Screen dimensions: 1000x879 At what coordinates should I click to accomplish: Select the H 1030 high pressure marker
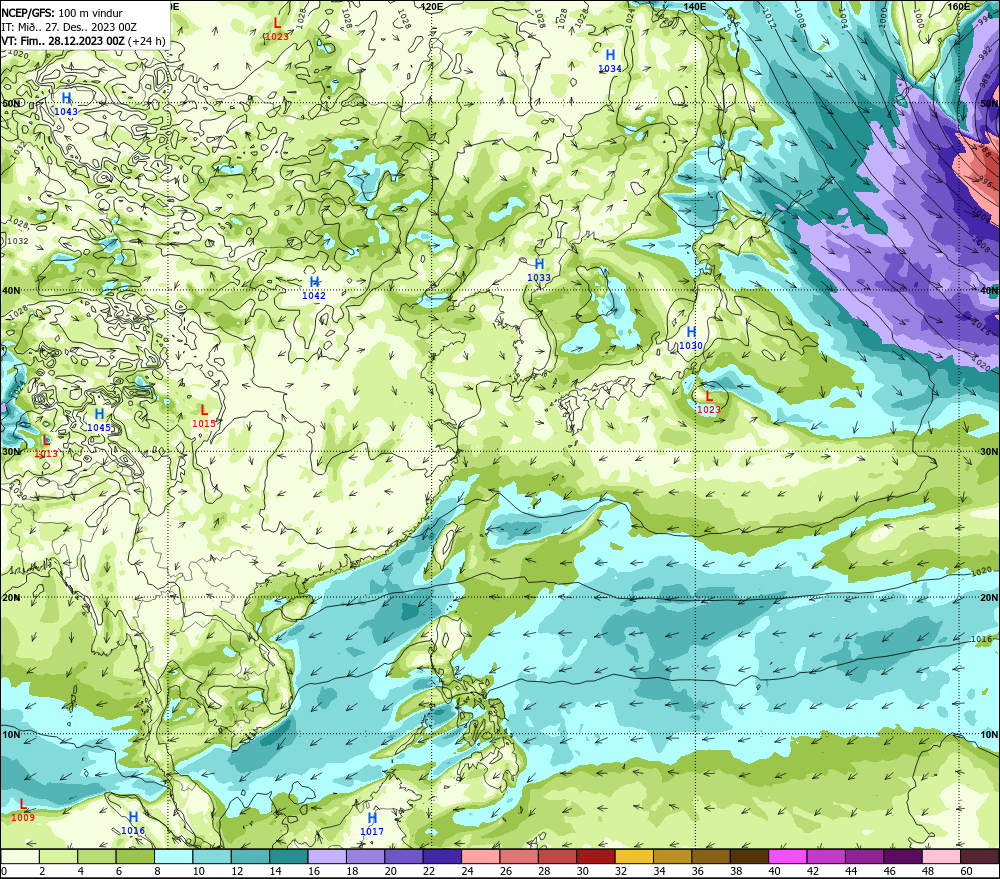click(x=691, y=338)
